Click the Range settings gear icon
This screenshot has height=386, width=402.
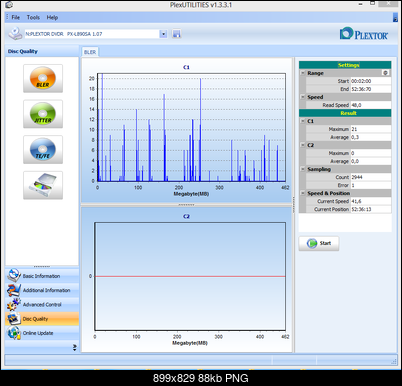coord(385,73)
